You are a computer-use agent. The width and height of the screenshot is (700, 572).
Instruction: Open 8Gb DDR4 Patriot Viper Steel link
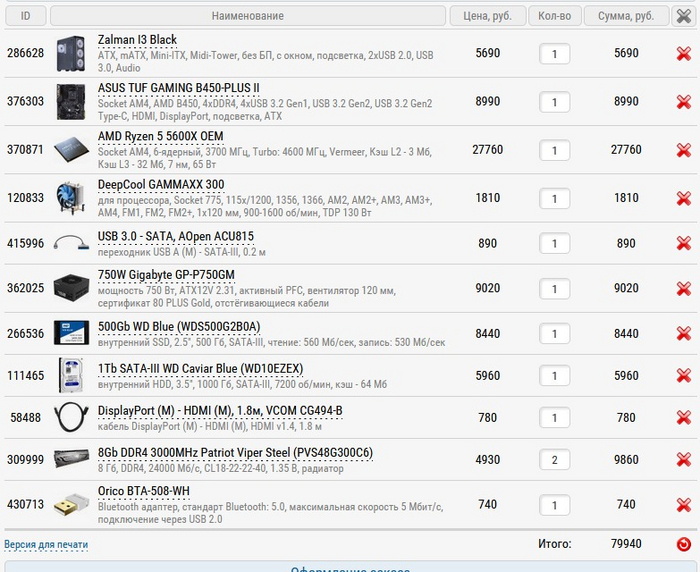(x=235, y=453)
